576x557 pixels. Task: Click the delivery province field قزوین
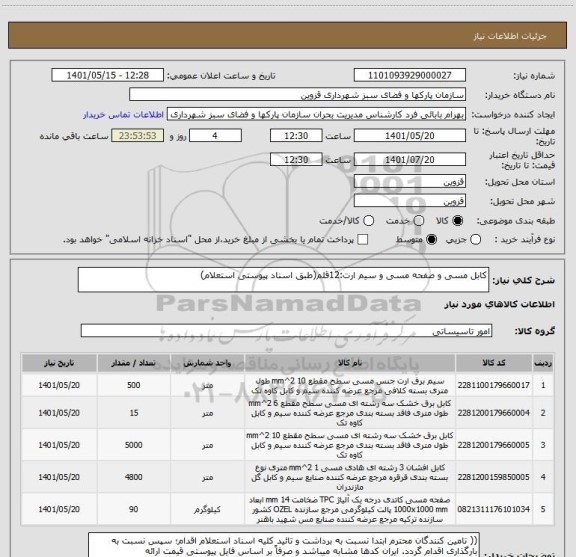(410, 181)
